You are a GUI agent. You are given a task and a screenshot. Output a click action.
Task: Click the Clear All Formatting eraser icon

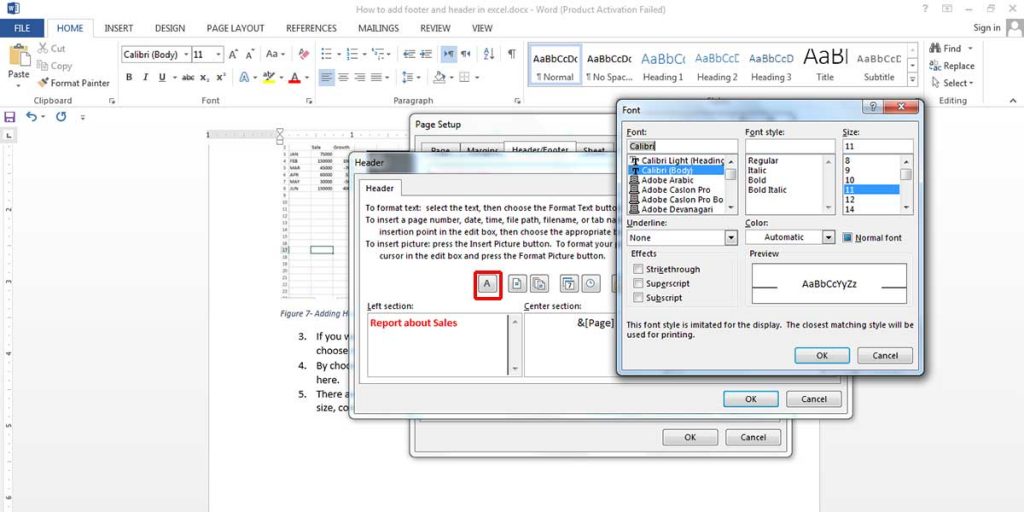coord(304,55)
